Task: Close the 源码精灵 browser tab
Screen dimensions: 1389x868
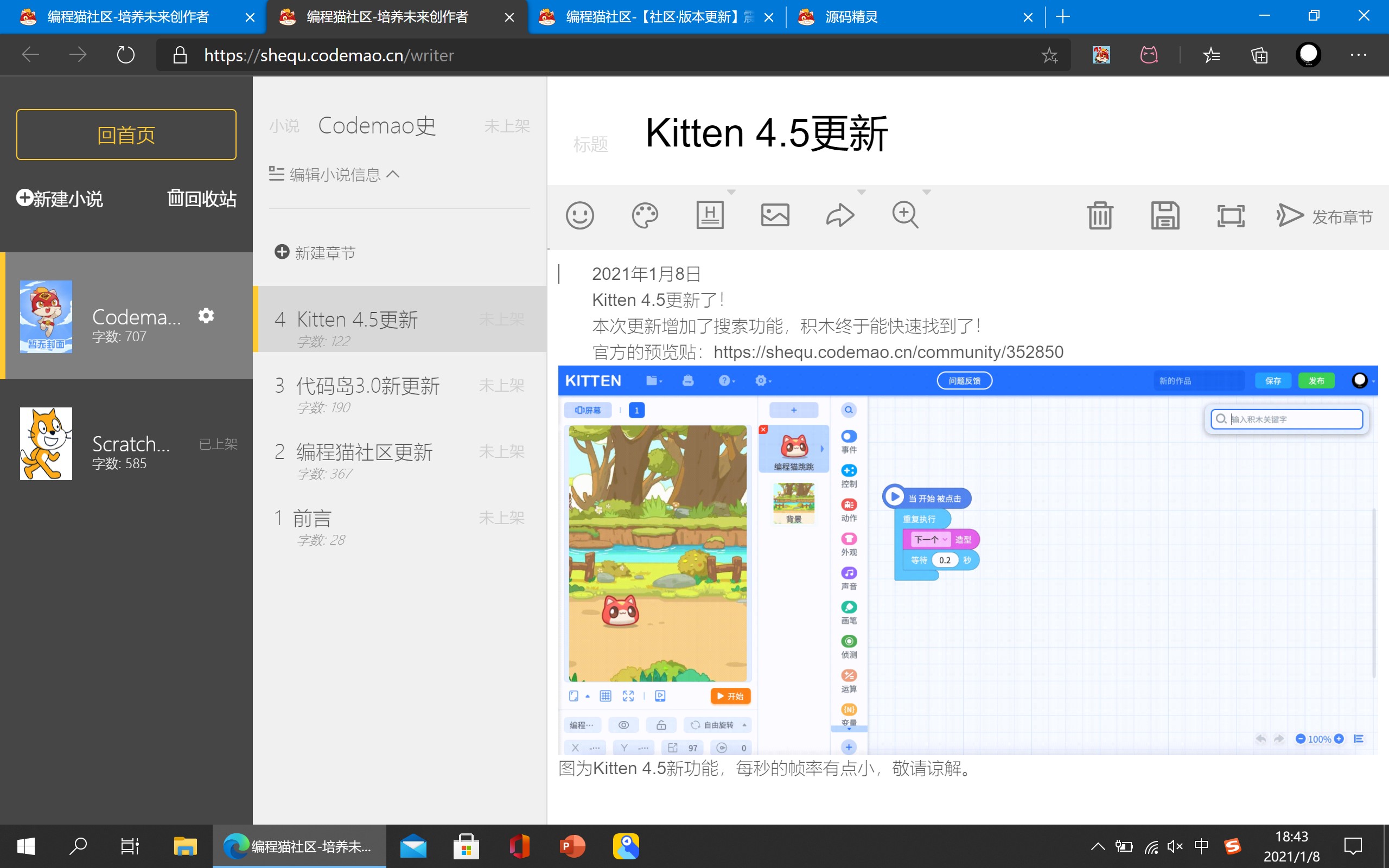Action: click(1028, 17)
